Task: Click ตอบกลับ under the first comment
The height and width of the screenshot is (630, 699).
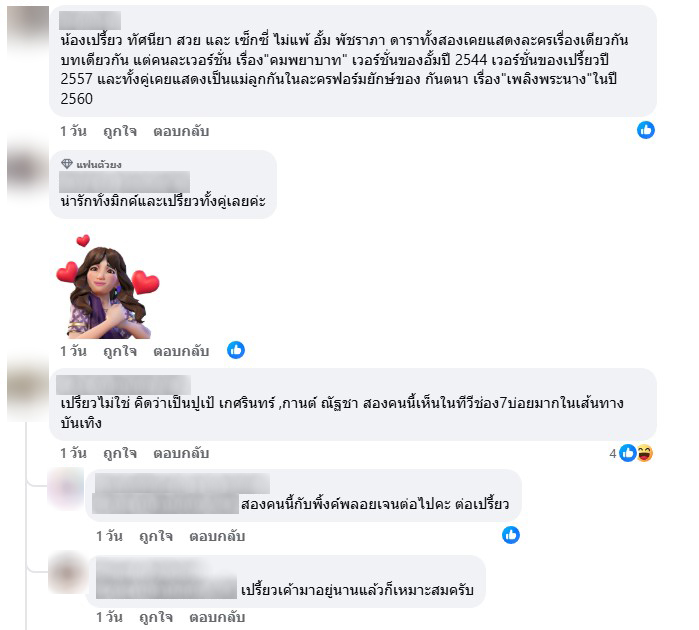Action: click(x=181, y=131)
